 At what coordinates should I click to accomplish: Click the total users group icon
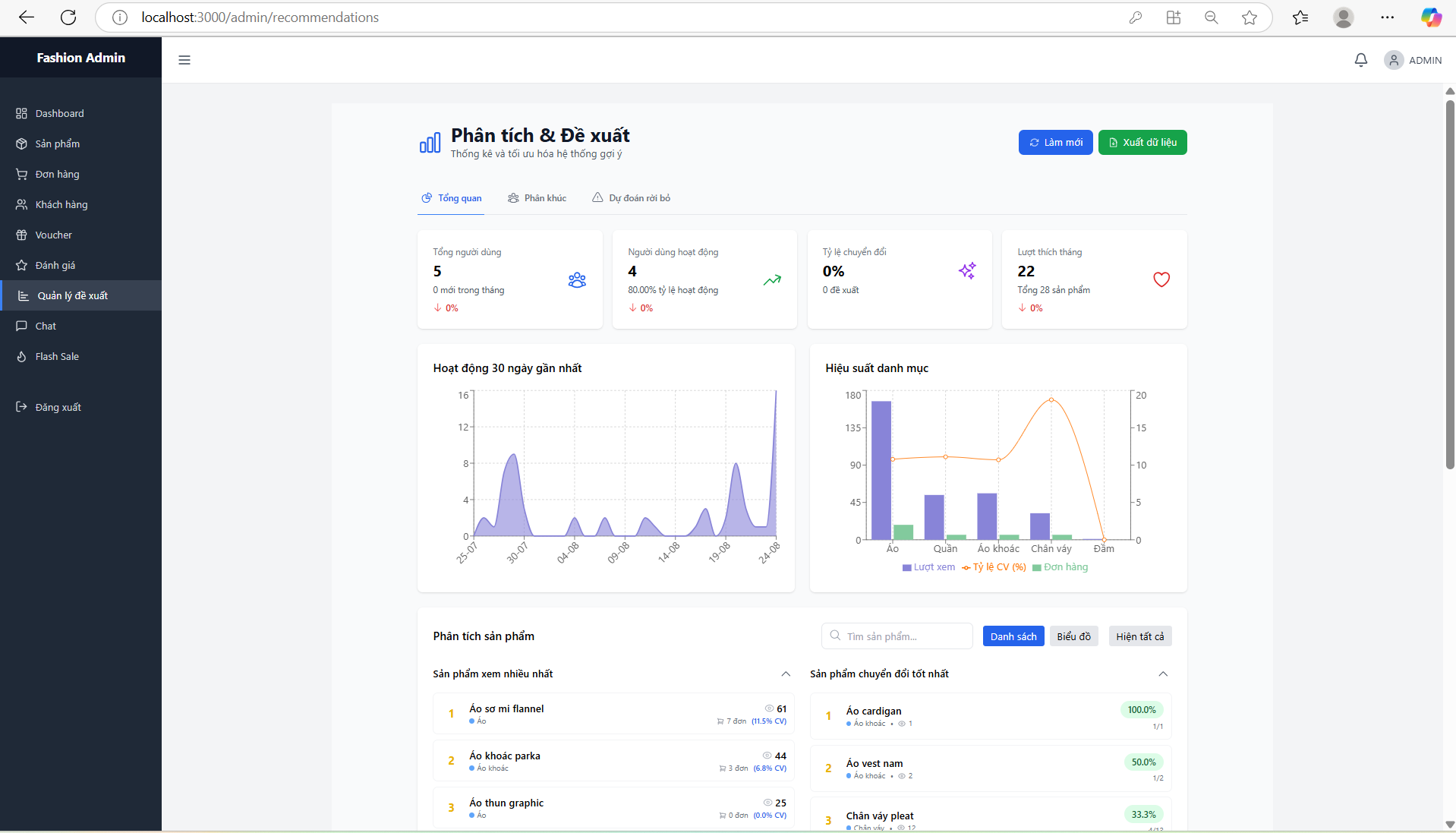pos(577,280)
